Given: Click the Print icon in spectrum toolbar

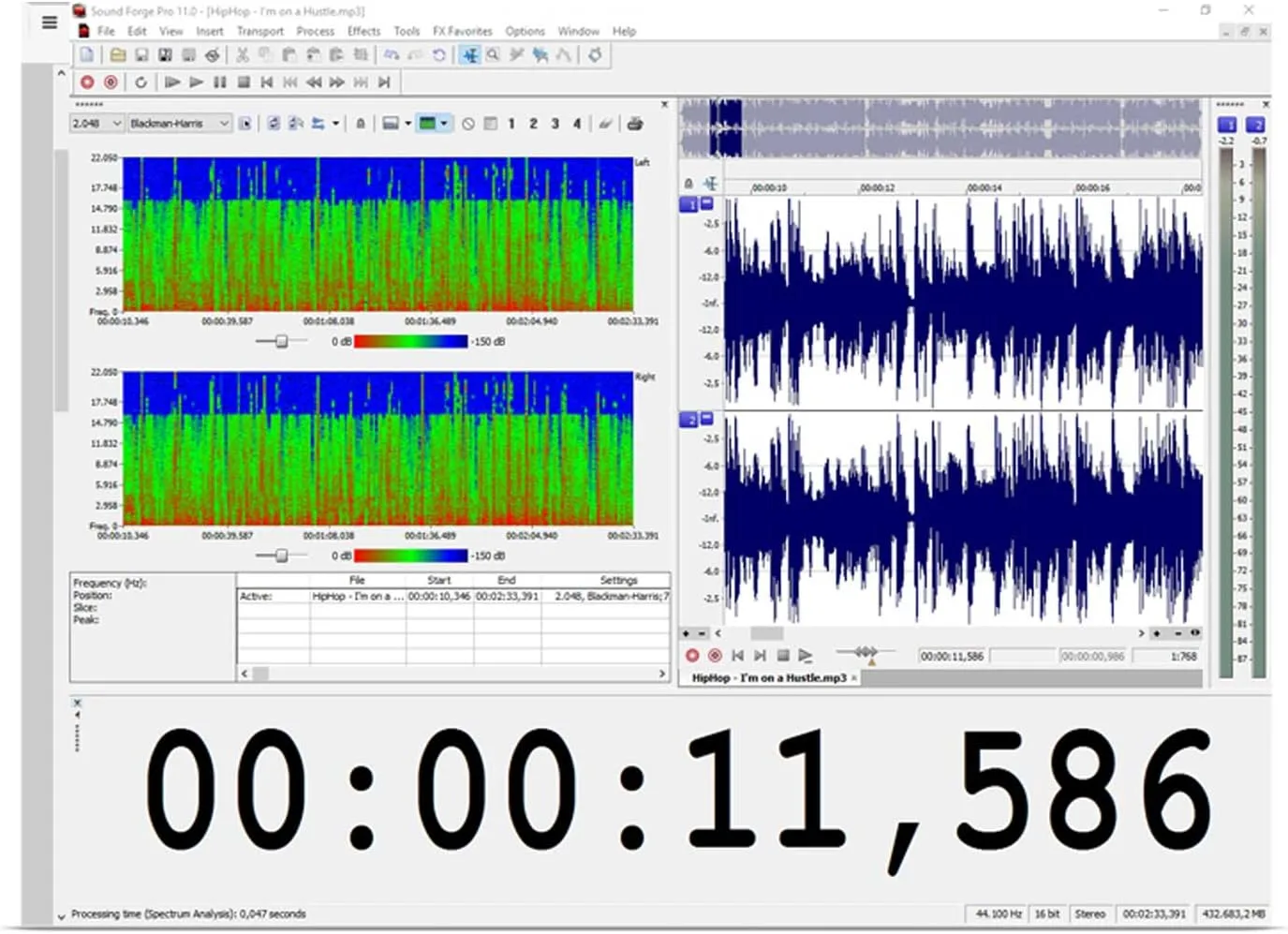Looking at the screenshot, I should coord(634,123).
